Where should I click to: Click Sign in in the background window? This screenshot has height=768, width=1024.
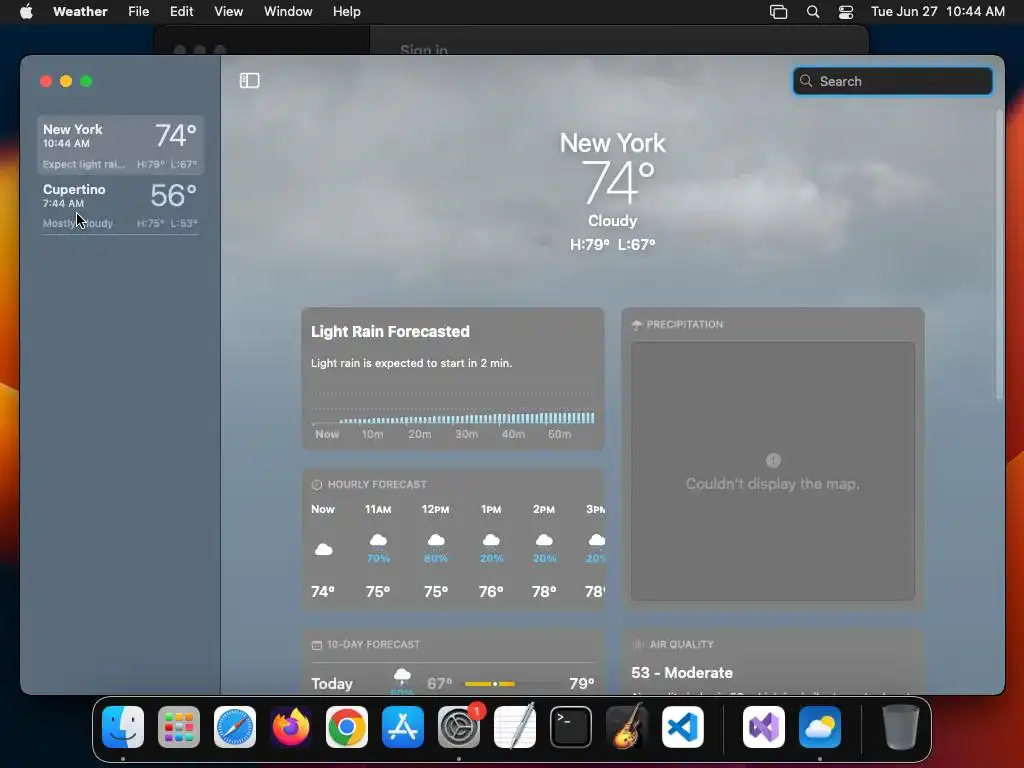click(x=424, y=50)
